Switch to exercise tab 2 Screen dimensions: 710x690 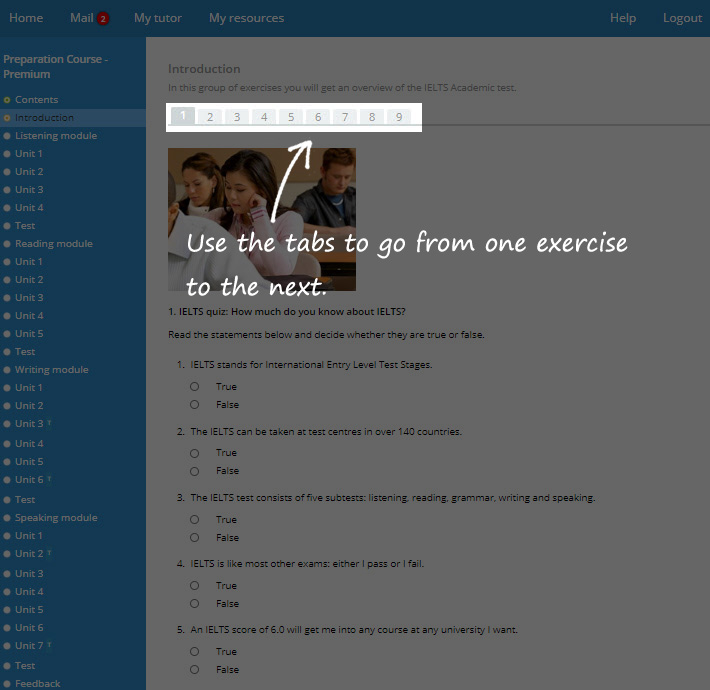[209, 117]
